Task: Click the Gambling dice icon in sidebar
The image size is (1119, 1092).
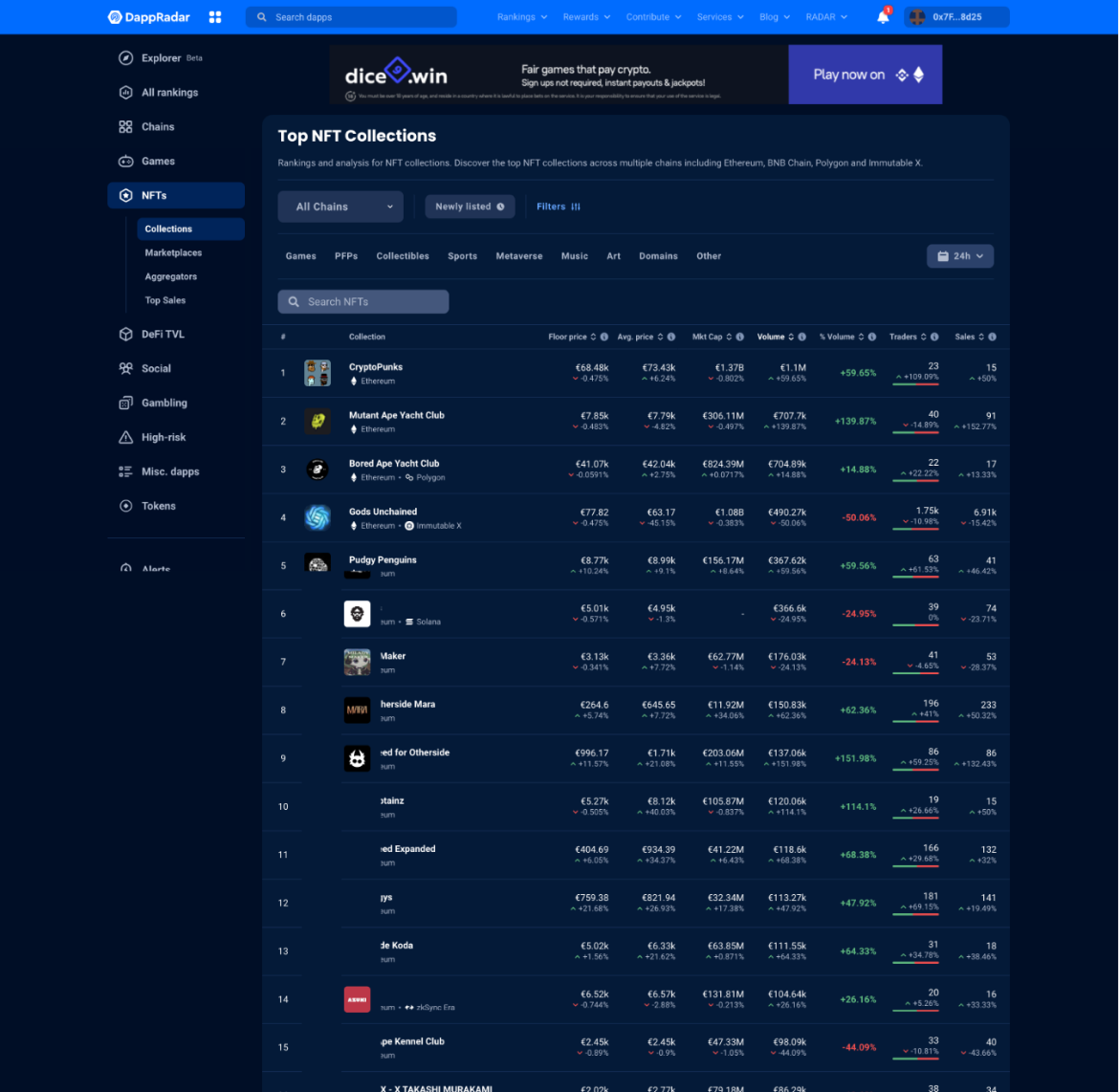Action: (125, 403)
